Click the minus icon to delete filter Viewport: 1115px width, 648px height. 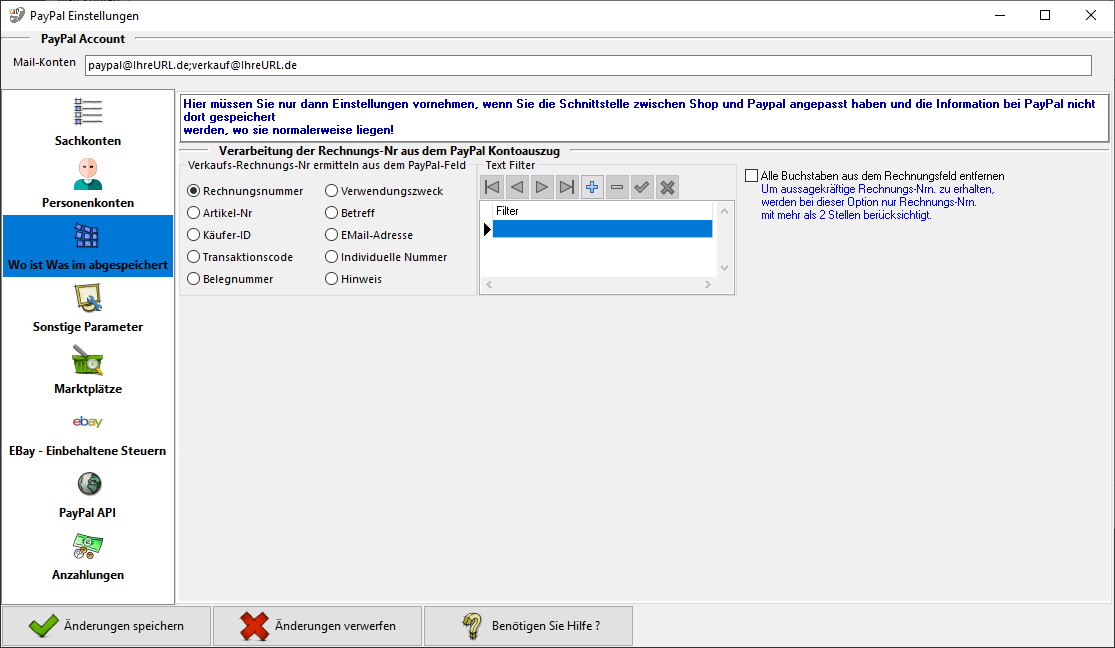pyautogui.click(x=618, y=187)
